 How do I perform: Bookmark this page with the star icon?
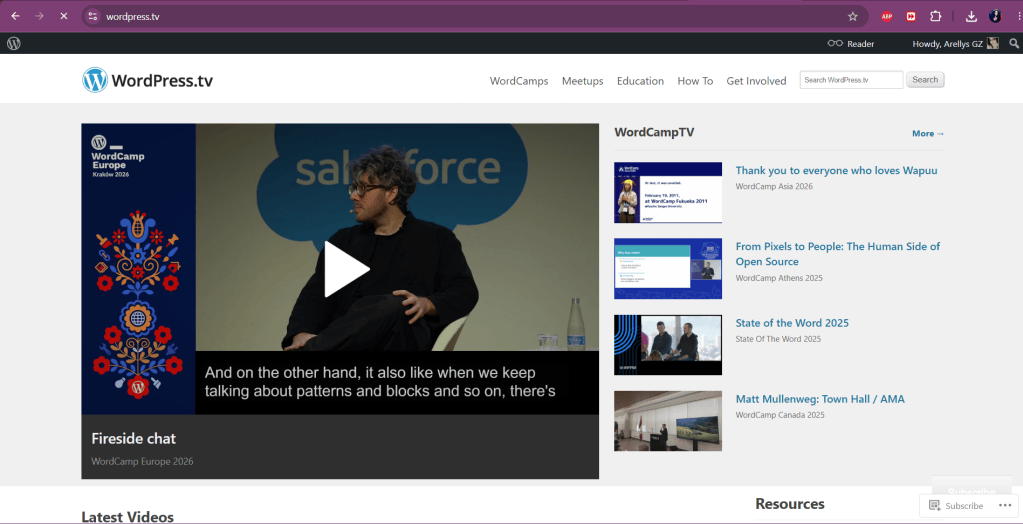click(x=853, y=16)
